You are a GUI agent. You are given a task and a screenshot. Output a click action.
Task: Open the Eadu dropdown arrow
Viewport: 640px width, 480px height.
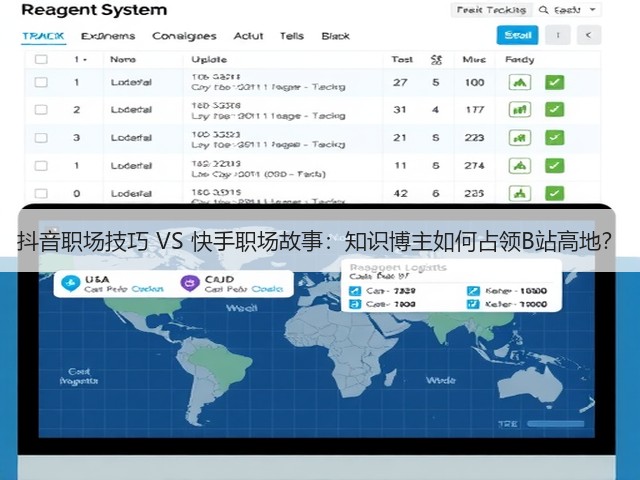[593, 9]
